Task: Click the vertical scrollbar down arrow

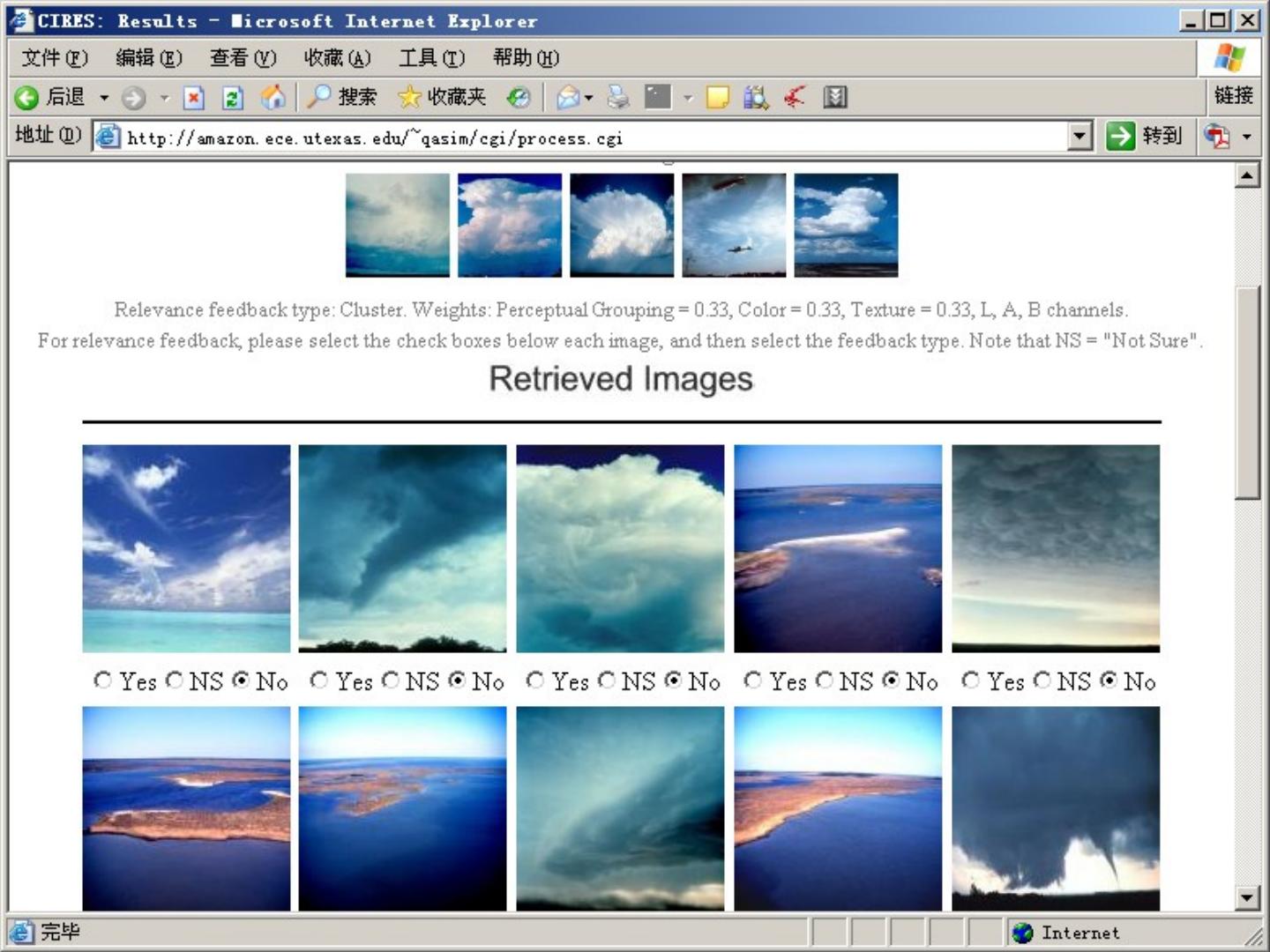Action: click(x=1246, y=898)
